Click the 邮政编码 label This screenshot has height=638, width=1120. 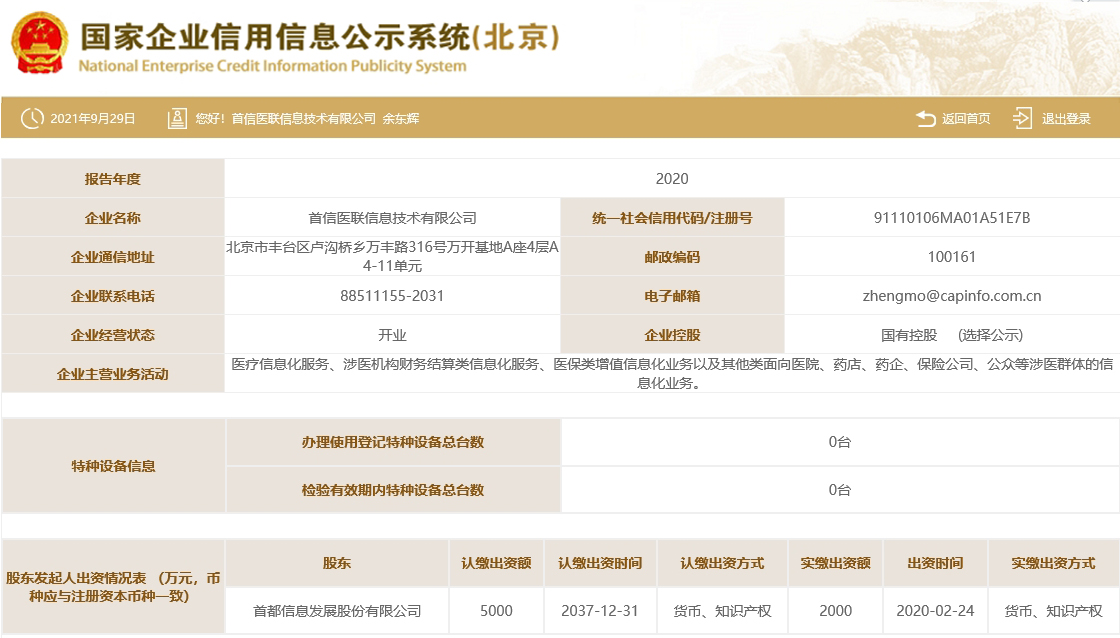[x=672, y=257]
